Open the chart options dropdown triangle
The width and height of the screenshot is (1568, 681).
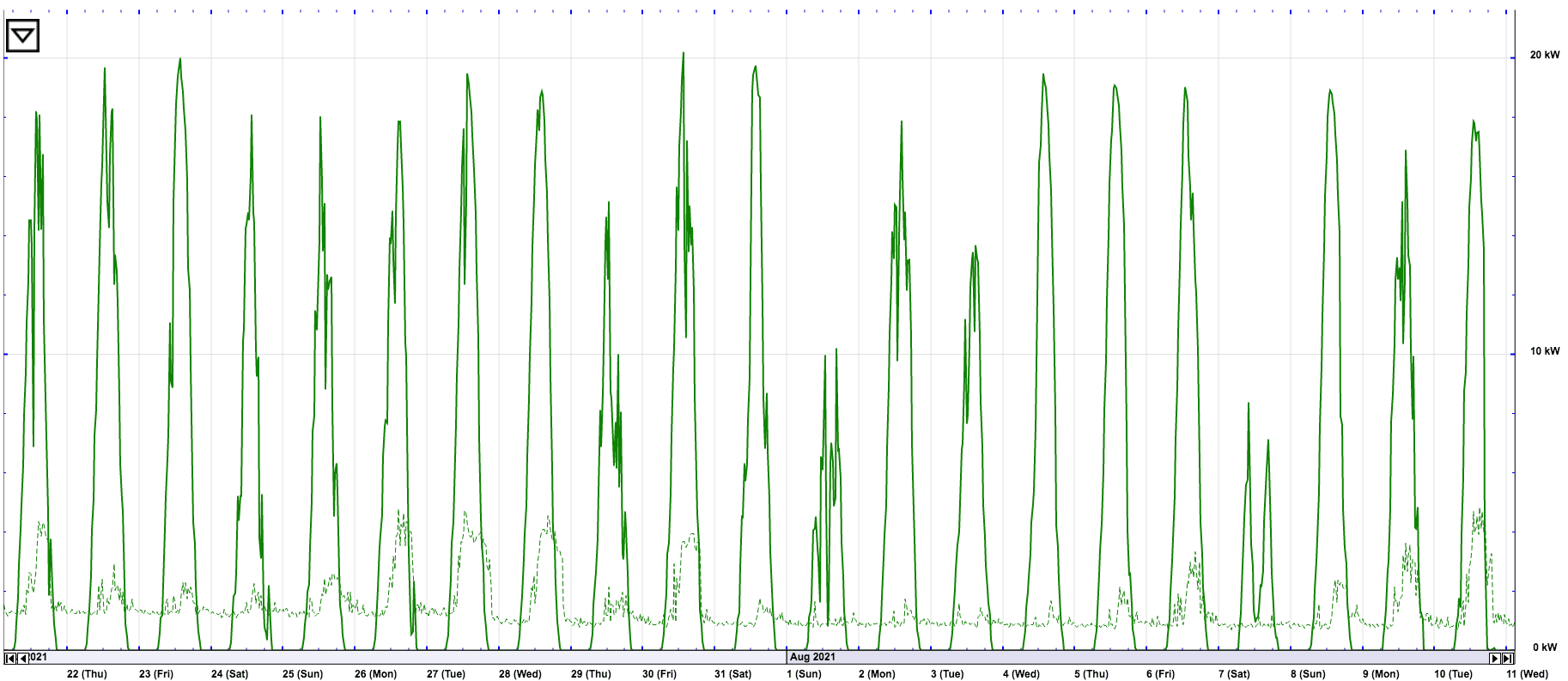(22, 36)
